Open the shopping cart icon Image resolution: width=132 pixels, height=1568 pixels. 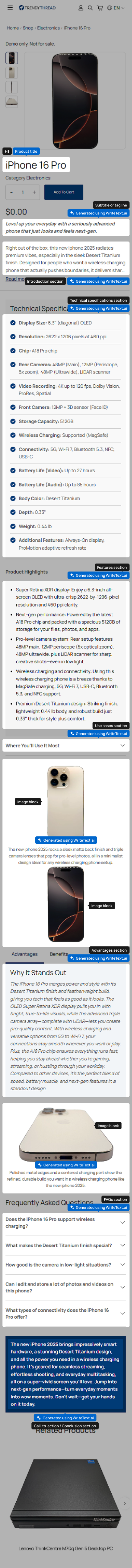point(100,8)
